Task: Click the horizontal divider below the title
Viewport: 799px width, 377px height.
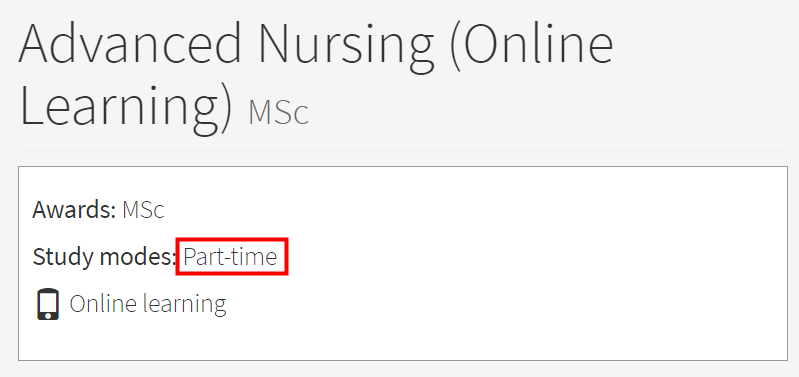Action: (403, 150)
